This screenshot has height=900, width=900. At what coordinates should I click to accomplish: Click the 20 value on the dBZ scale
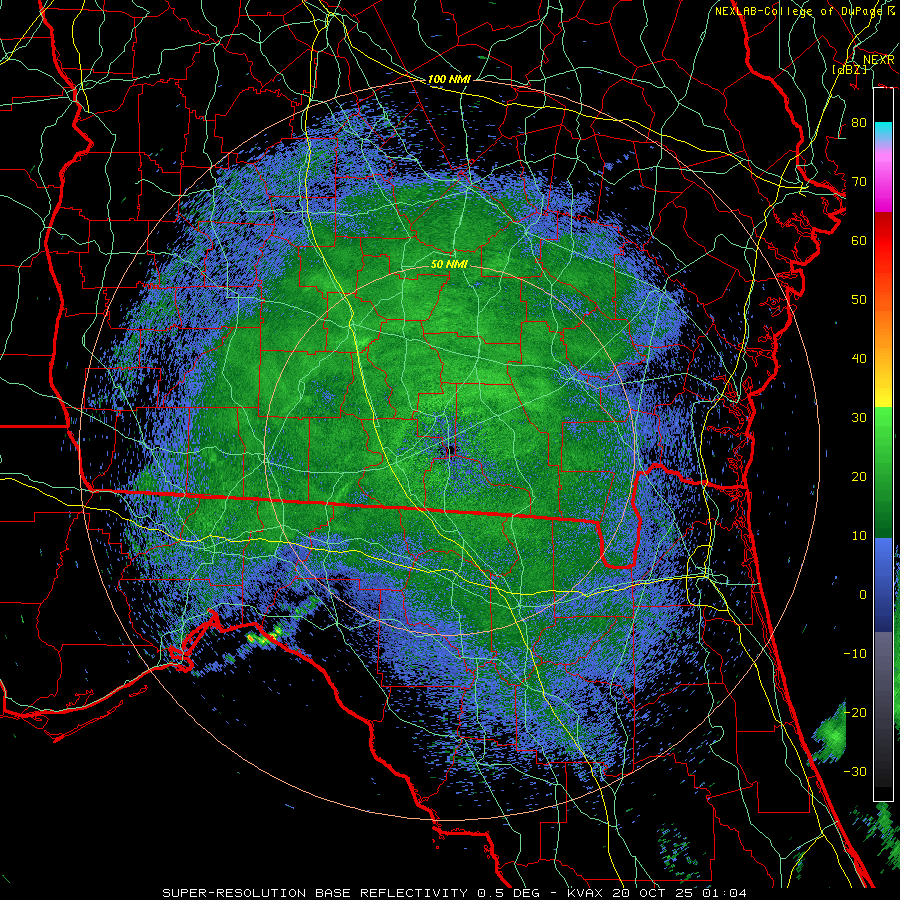point(859,477)
